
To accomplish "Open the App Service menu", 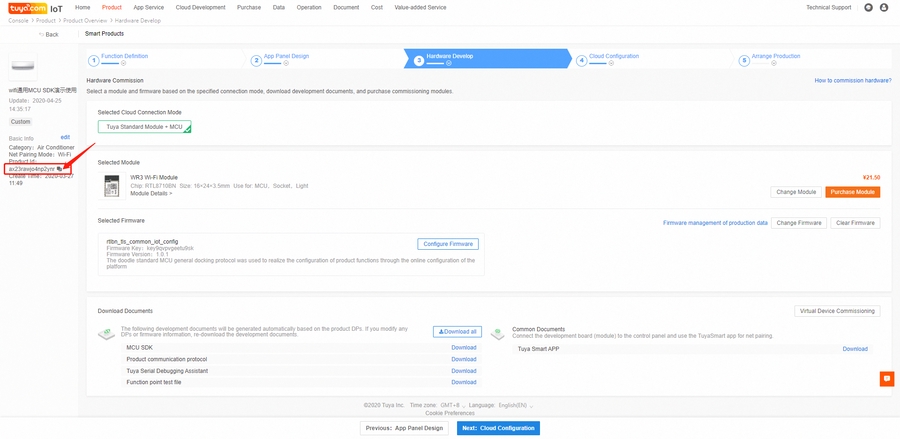I will click(148, 7).
